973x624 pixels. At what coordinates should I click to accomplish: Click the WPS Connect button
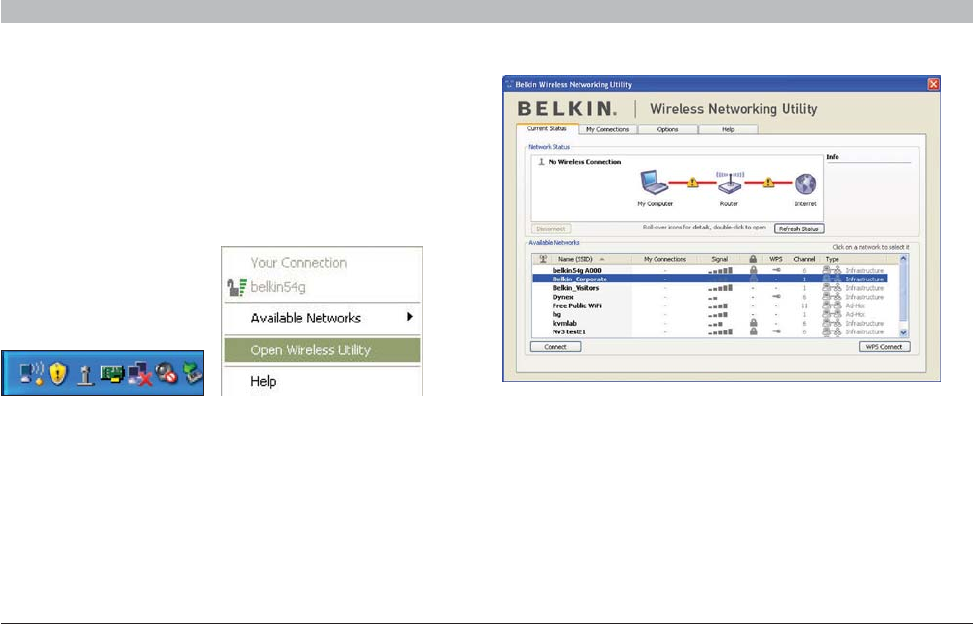point(884,347)
